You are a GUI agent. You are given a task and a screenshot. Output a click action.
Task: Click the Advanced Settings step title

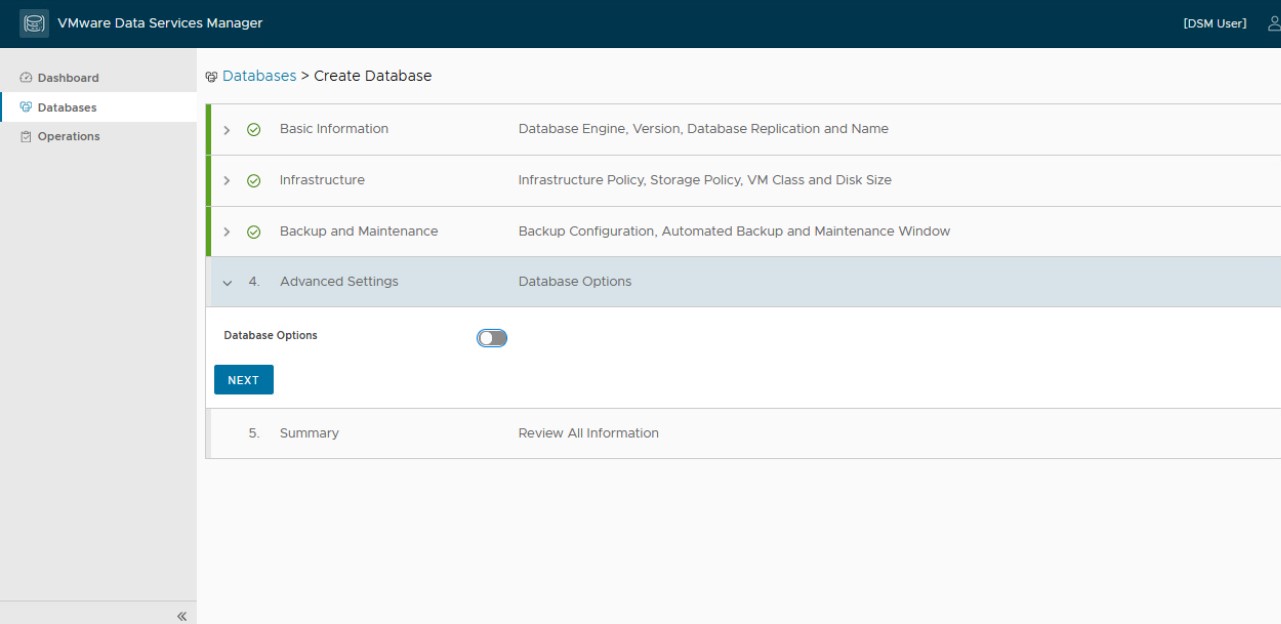pos(339,282)
